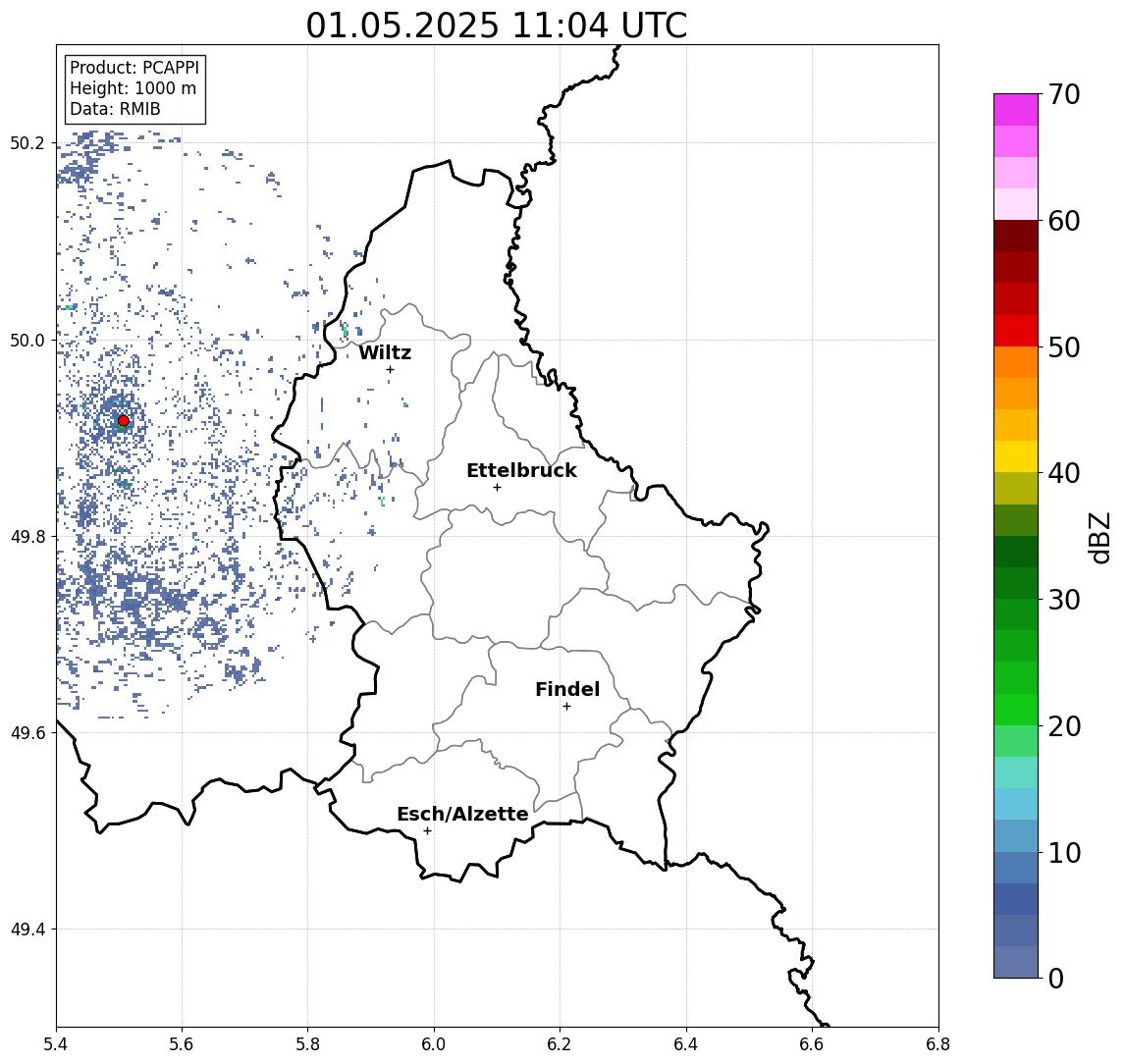Click the Findel station cross marker
1124x1064 pixels.
click(x=566, y=707)
